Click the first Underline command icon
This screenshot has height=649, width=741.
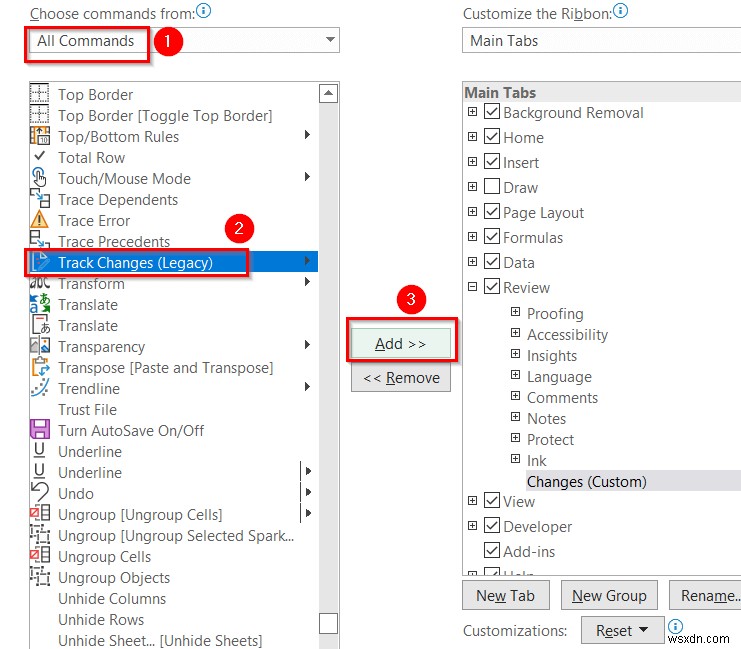point(40,450)
